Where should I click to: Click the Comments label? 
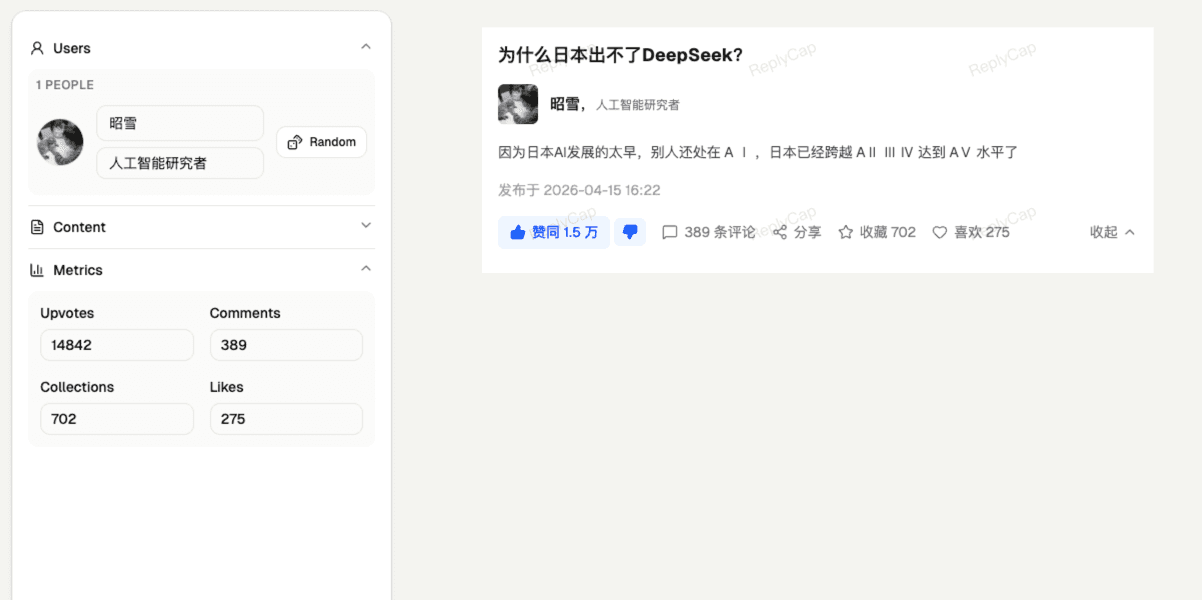(x=245, y=313)
